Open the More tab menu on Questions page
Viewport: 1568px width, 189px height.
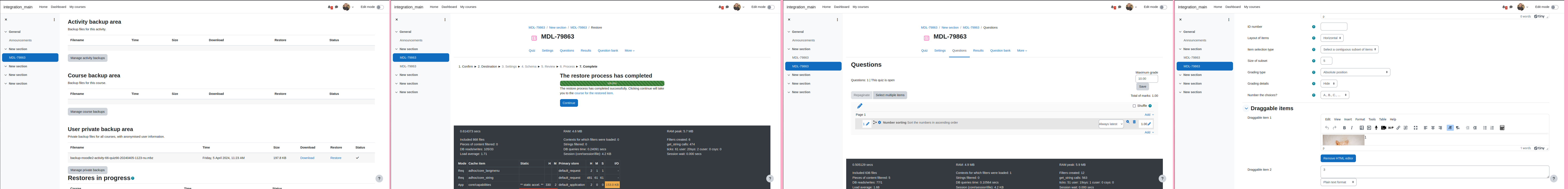pyautogui.click(x=1022, y=51)
